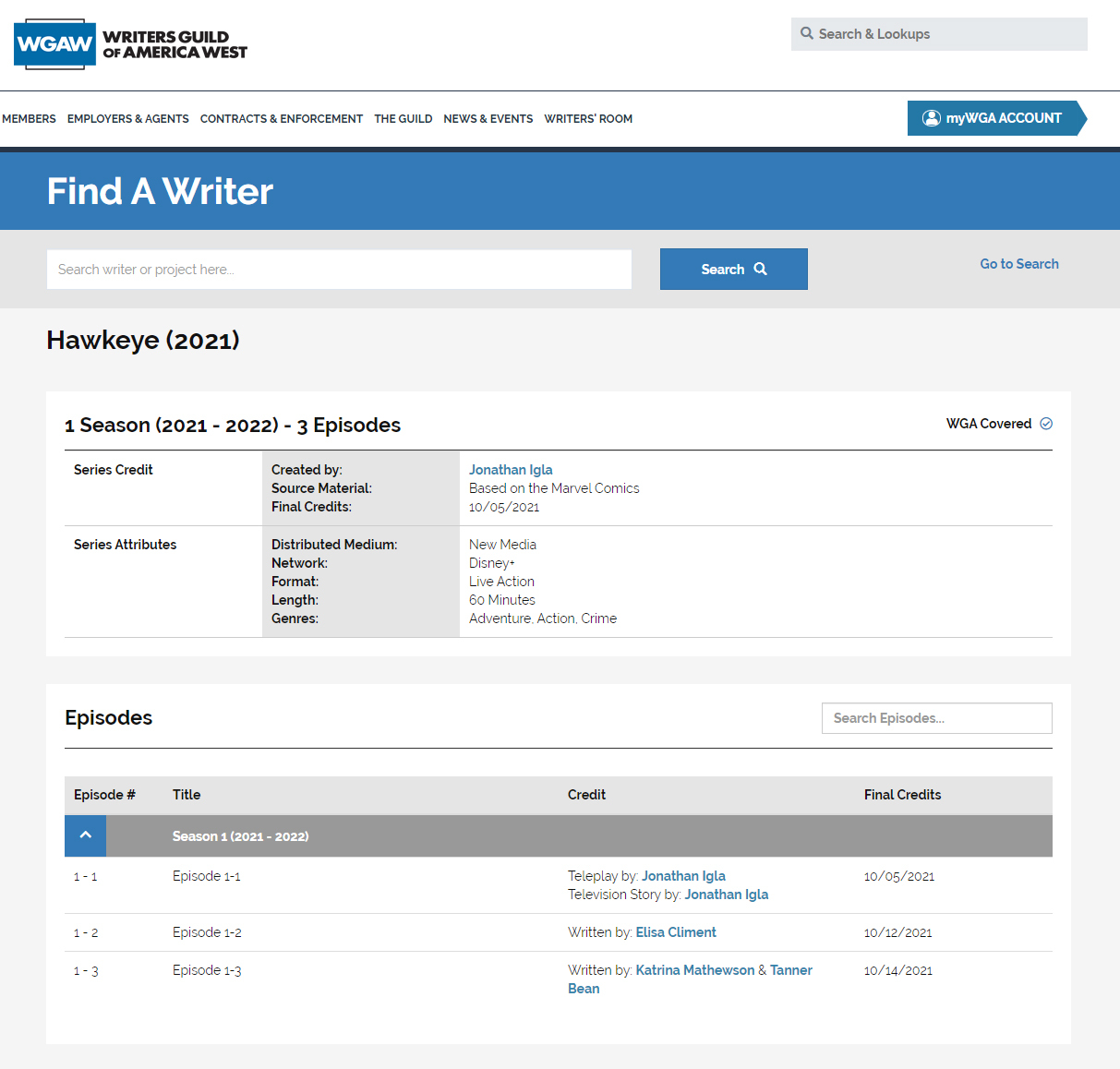This screenshot has width=1120, height=1069.
Task: Click the Final Credits column header
Action: 903,795
